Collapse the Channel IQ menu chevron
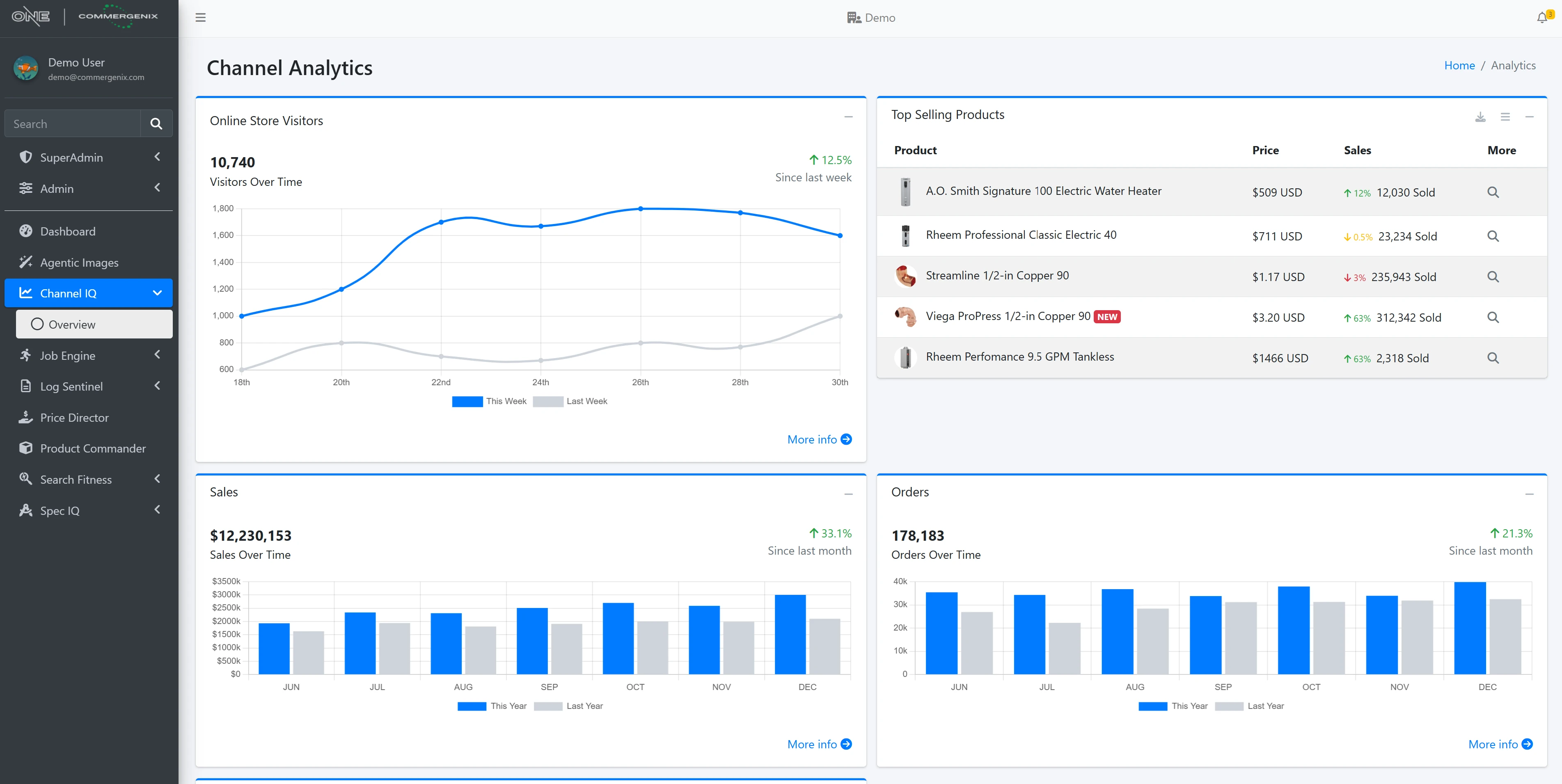This screenshot has height=784, width=1562. point(157,293)
